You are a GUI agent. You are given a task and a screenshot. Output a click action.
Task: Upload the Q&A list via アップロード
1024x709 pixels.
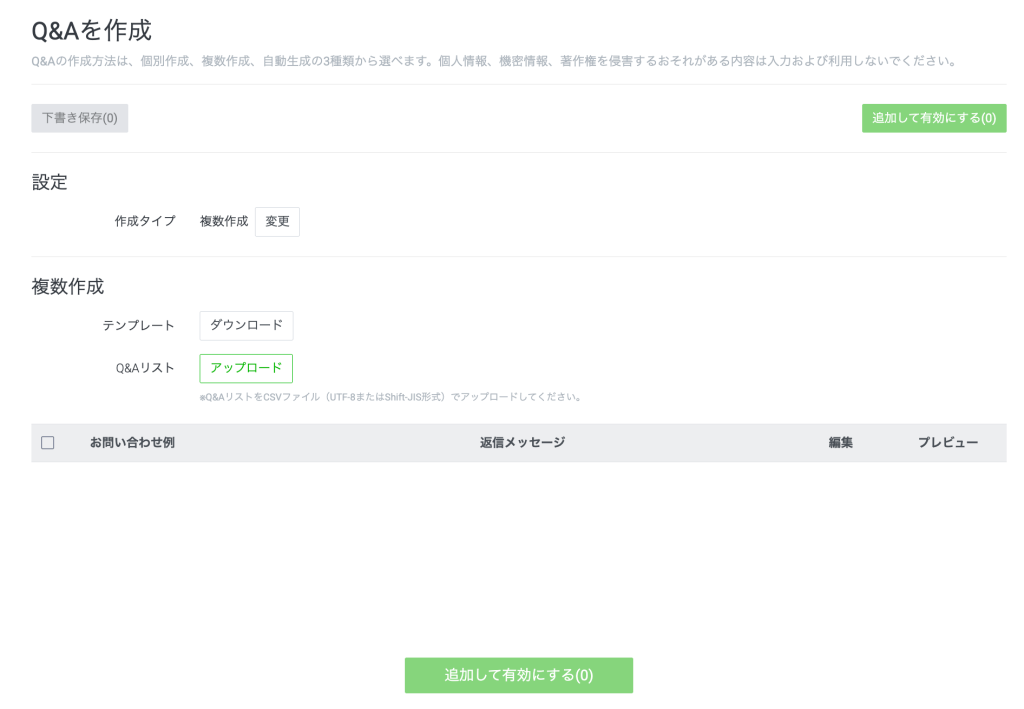246,368
